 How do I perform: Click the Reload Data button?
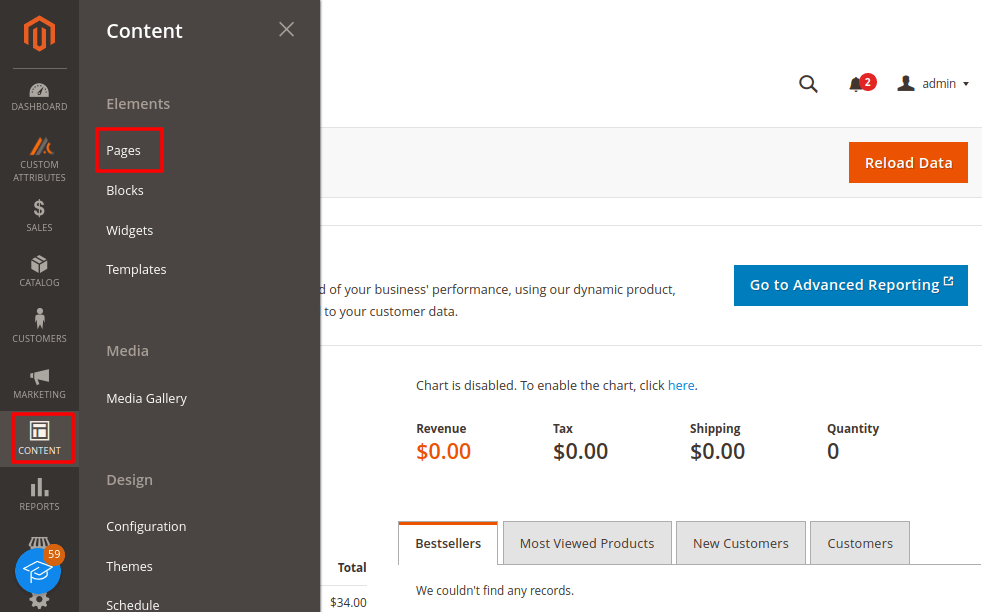coord(908,163)
